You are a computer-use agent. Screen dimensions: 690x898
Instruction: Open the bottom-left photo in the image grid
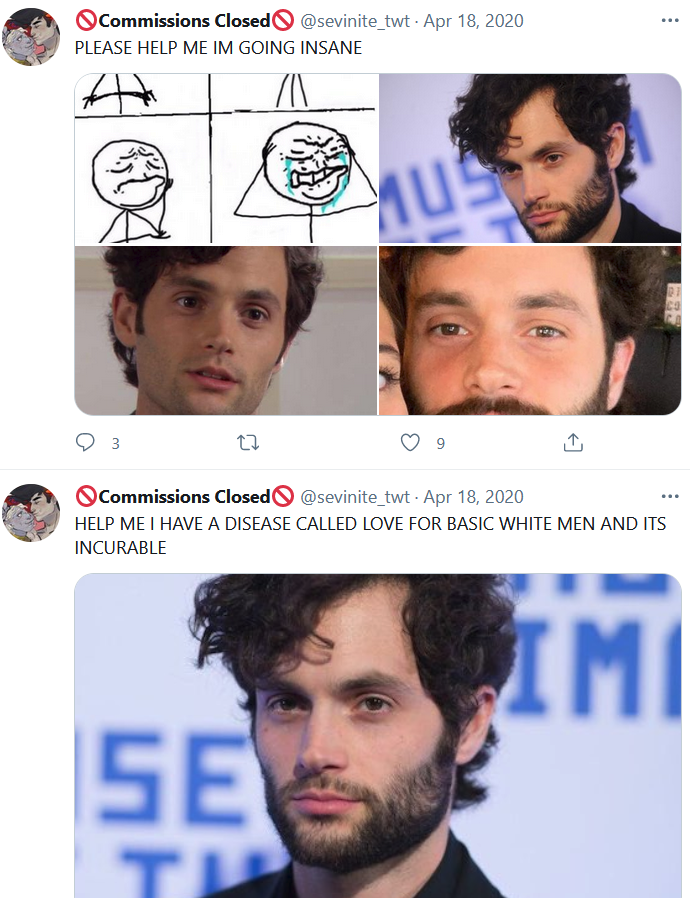tap(226, 330)
